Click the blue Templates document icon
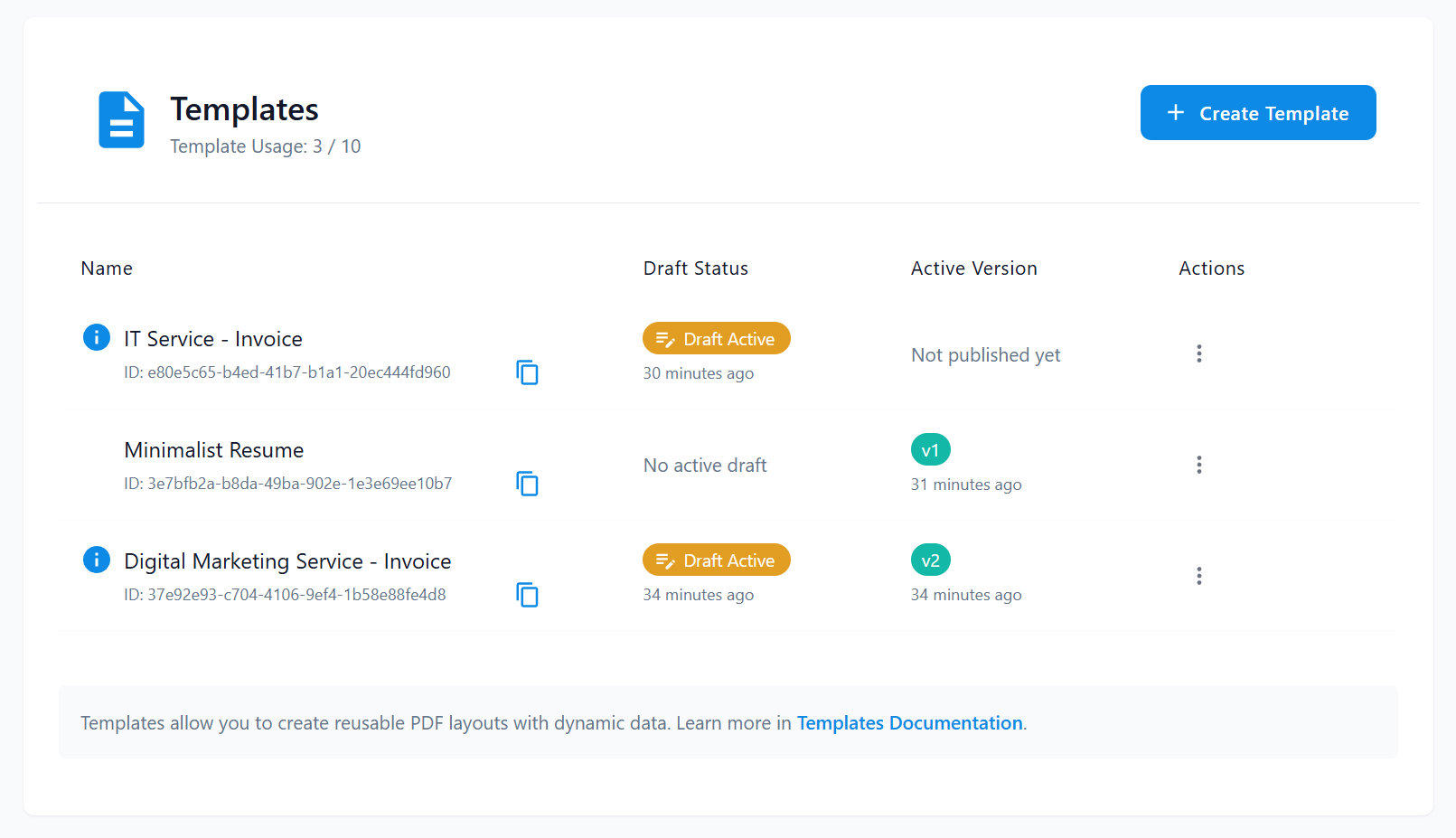 pos(120,119)
